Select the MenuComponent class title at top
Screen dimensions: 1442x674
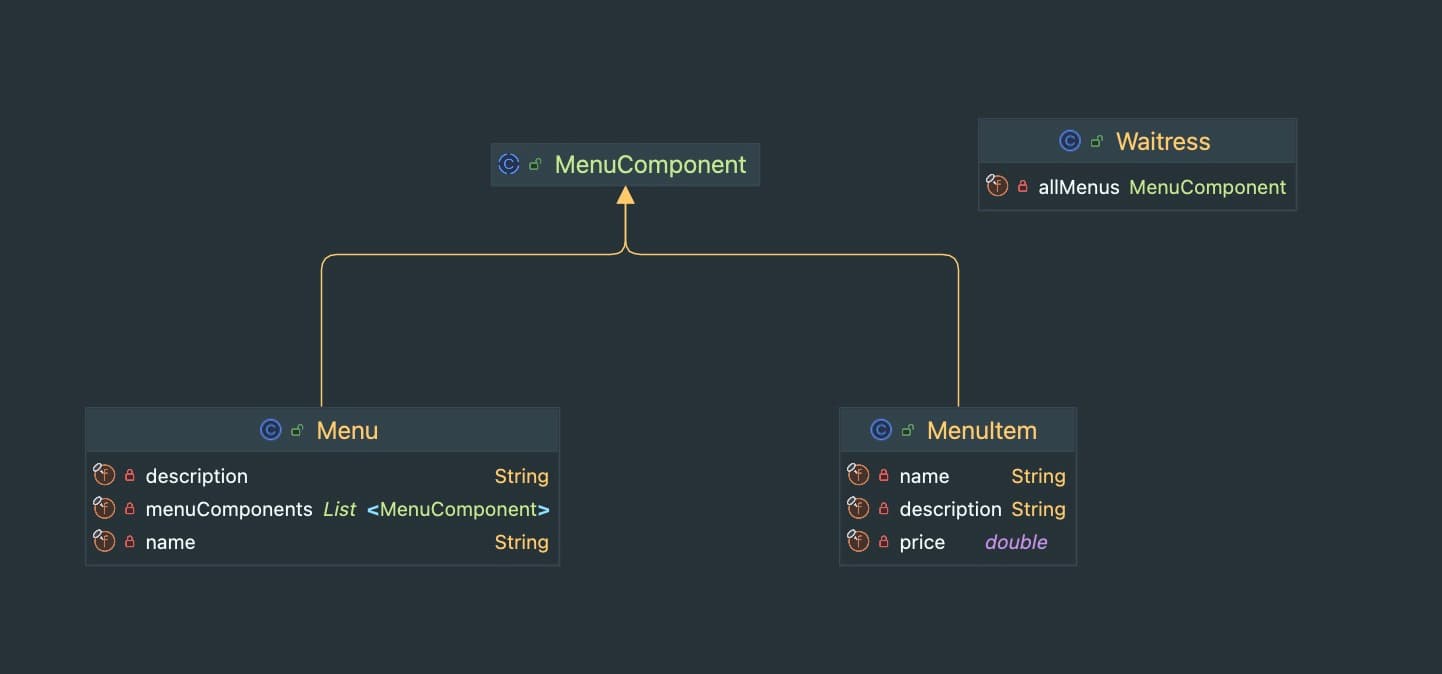click(650, 164)
